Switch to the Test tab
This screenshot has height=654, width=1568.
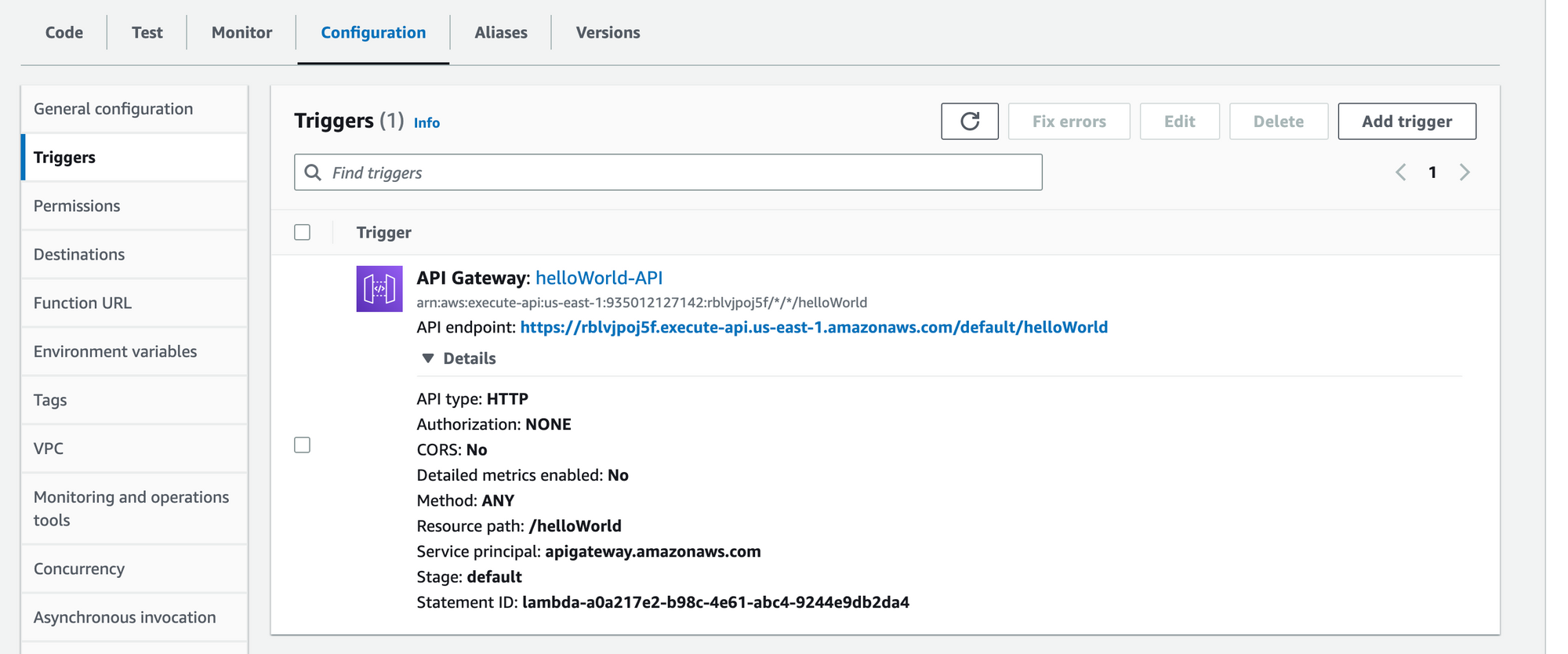point(147,32)
